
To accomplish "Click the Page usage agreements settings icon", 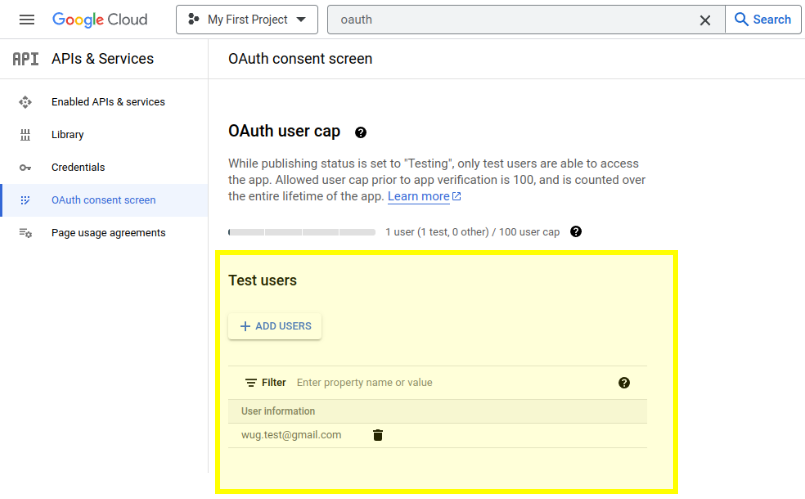I will 25,233.
